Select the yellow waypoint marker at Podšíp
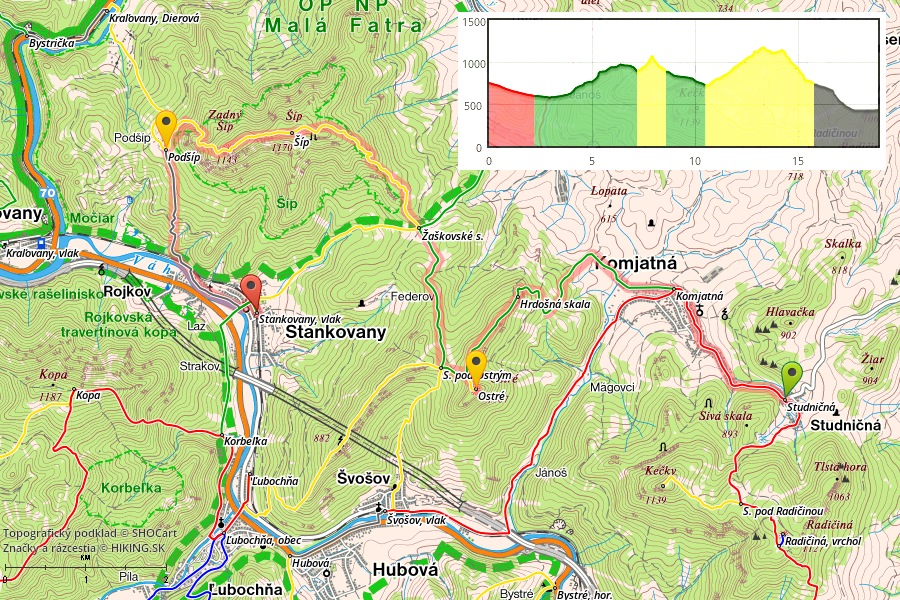The image size is (900, 600). pyautogui.click(x=167, y=129)
